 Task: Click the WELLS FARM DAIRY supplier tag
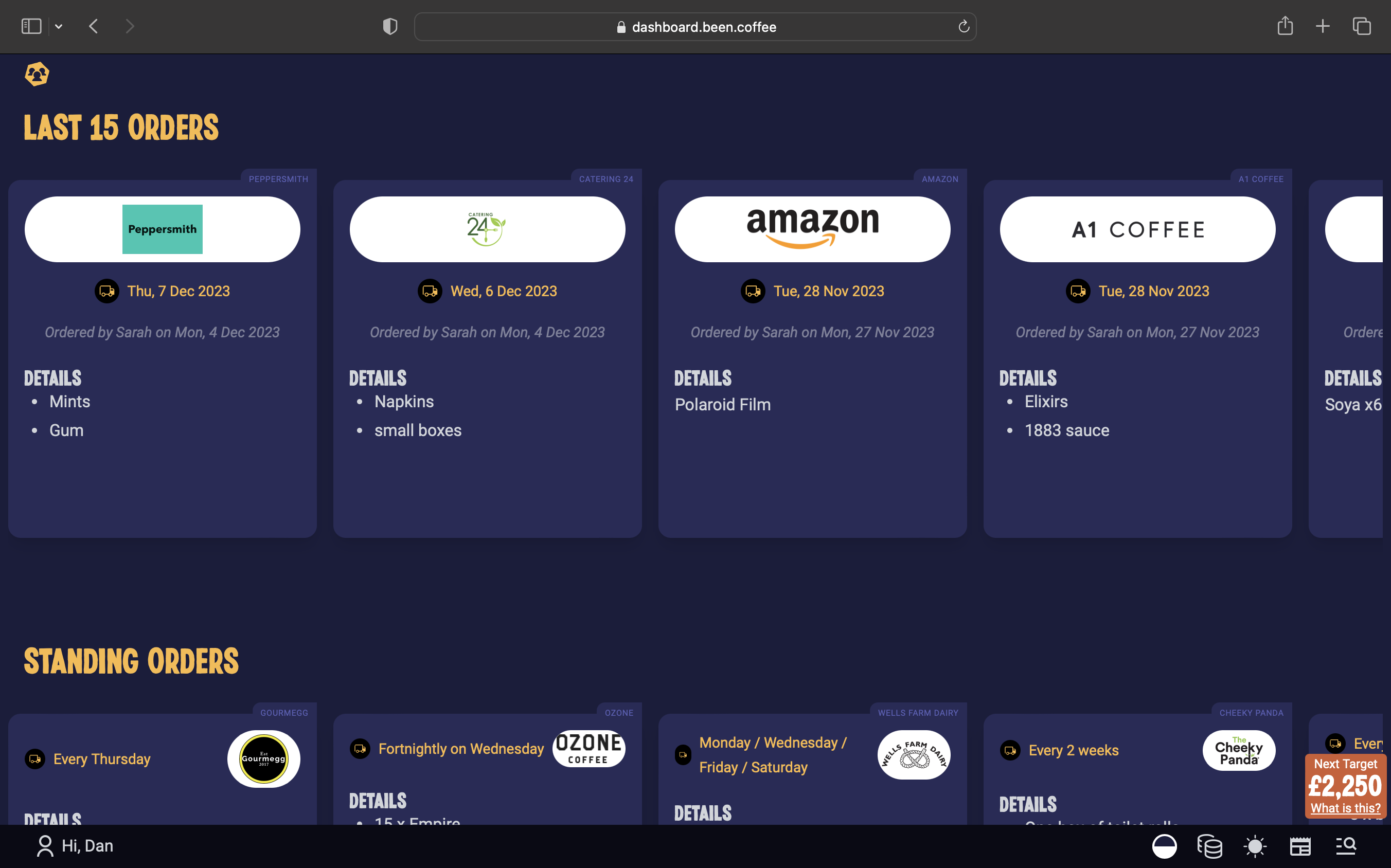pos(918,713)
